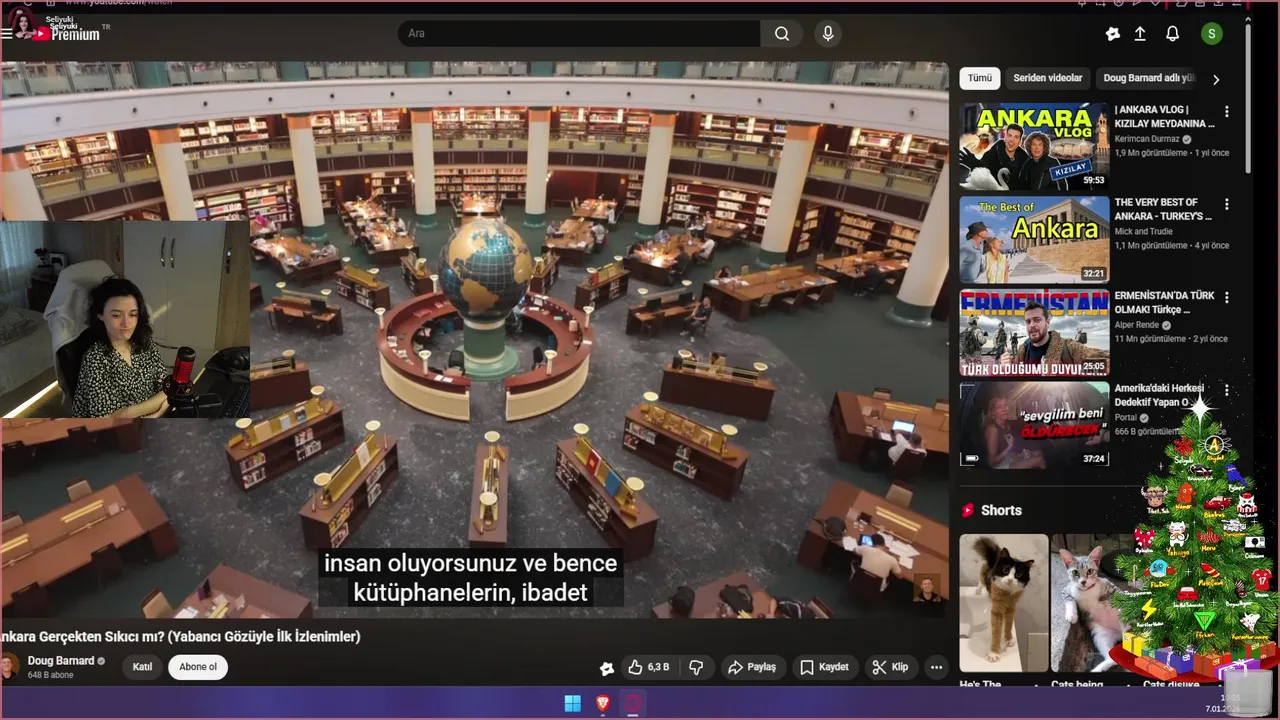The width and height of the screenshot is (1280, 720).
Task: Open the notifications bell
Action: [x=1172, y=34]
